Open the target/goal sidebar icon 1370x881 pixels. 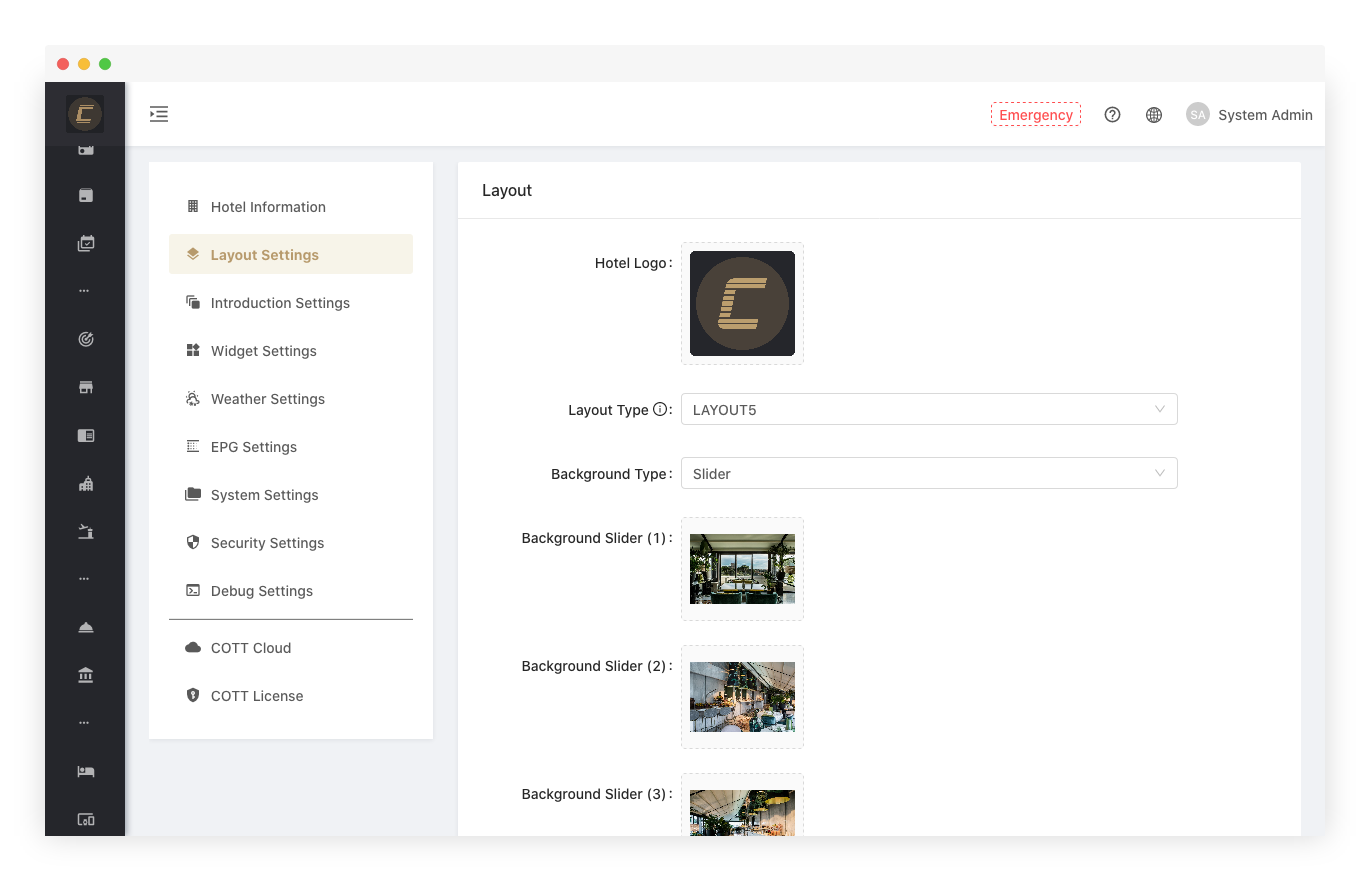pos(86,339)
